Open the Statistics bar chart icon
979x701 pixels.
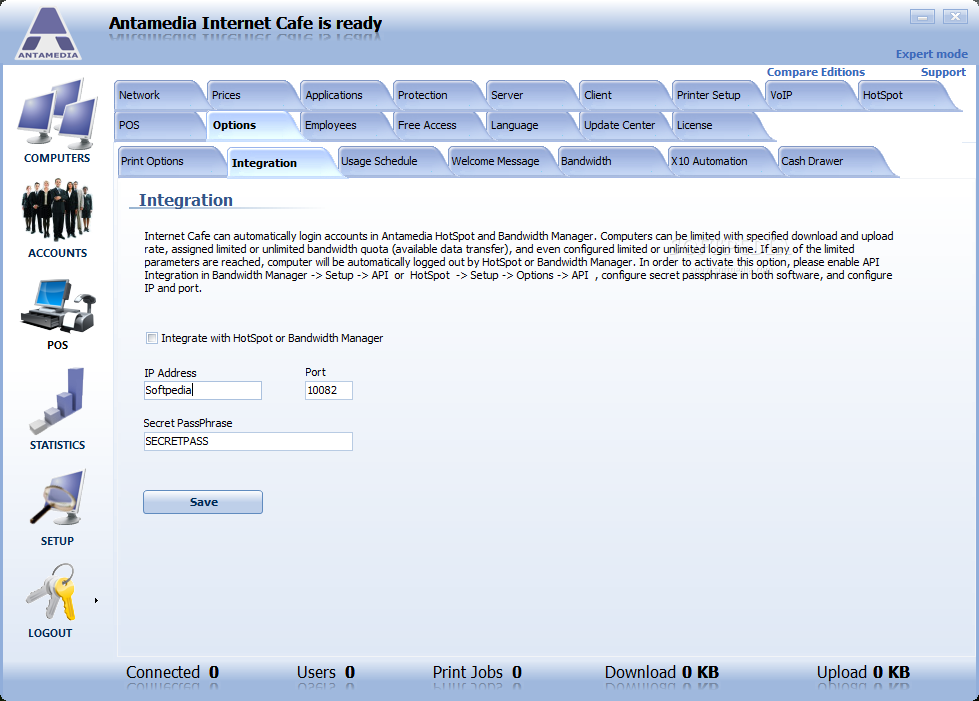57,401
